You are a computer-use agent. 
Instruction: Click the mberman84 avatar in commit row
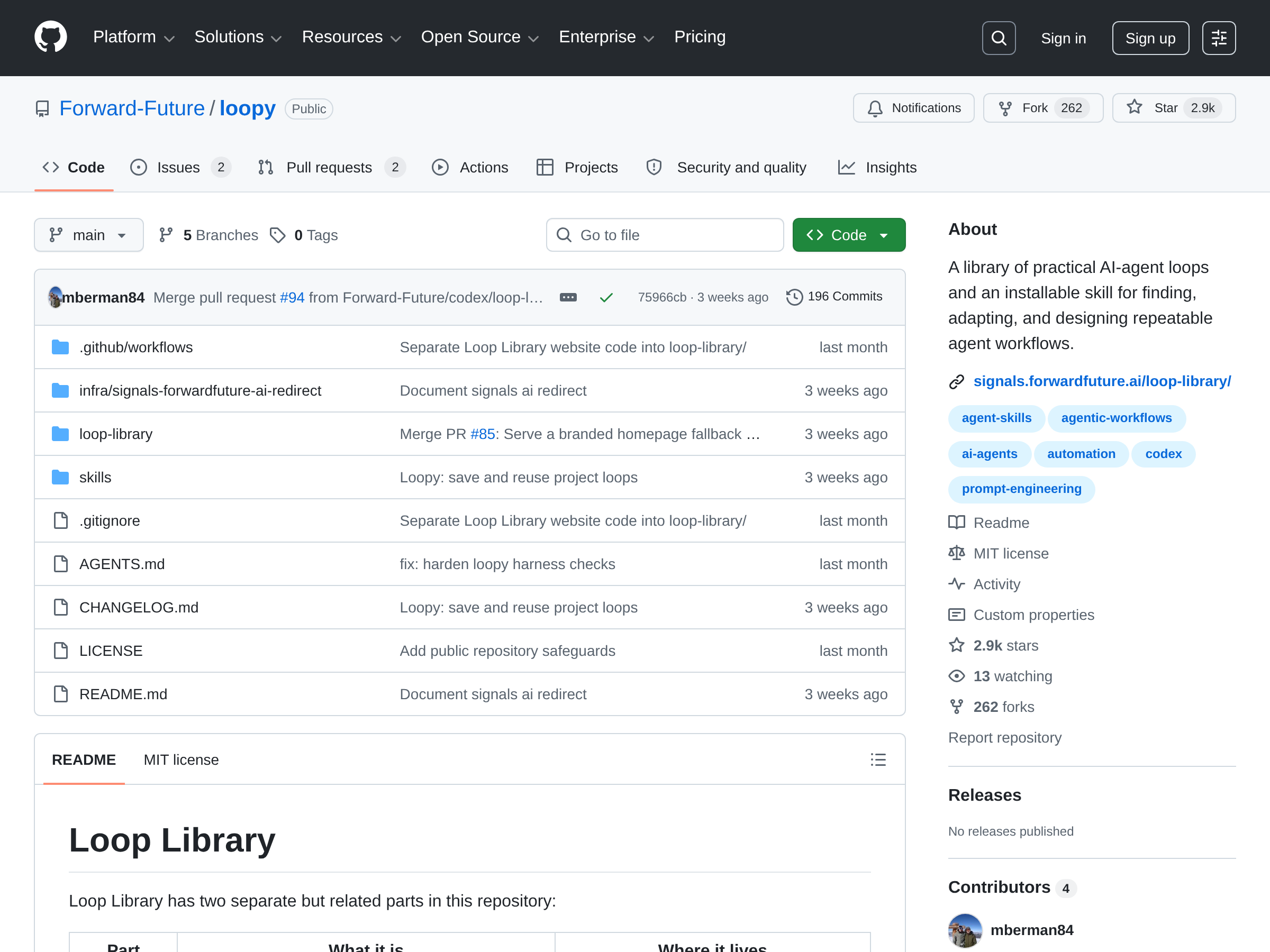pos(55,297)
